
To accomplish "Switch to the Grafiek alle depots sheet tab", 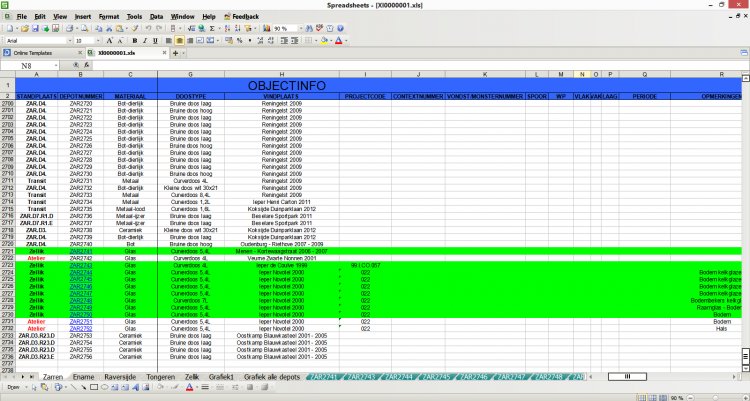I will (x=272, y=377).
